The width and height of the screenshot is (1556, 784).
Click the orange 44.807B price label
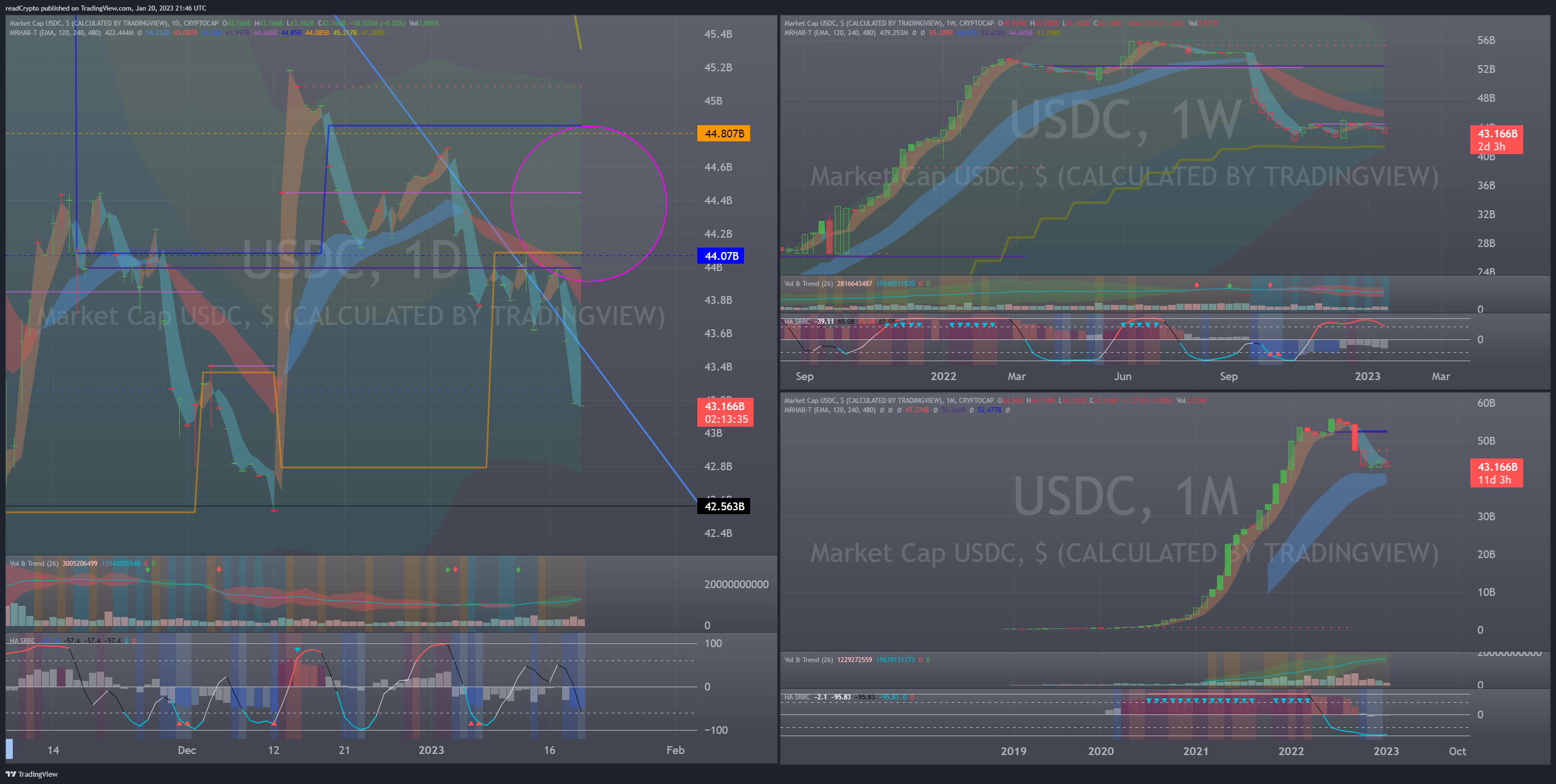coord(723,134)
